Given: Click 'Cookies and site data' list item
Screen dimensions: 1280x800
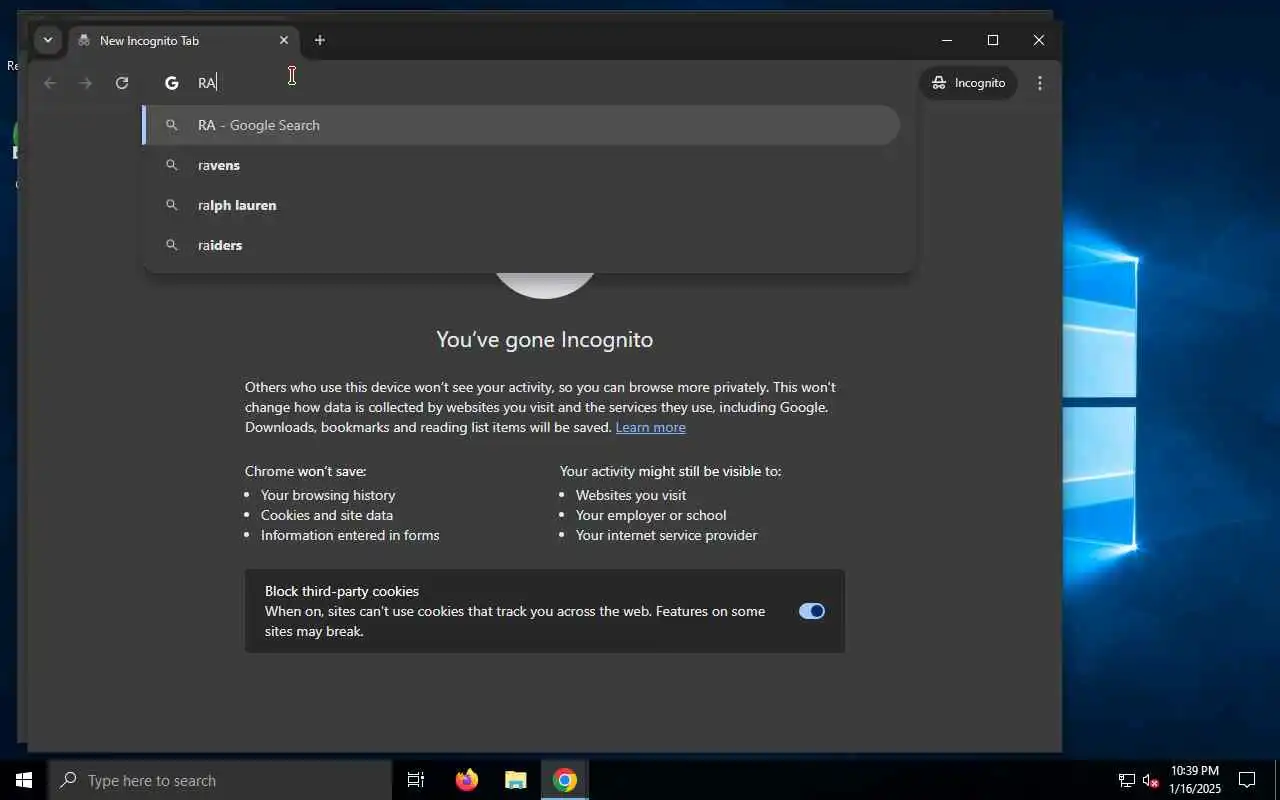Looking at the screenshot, I should pyautogui.click(x=327, y=515).
